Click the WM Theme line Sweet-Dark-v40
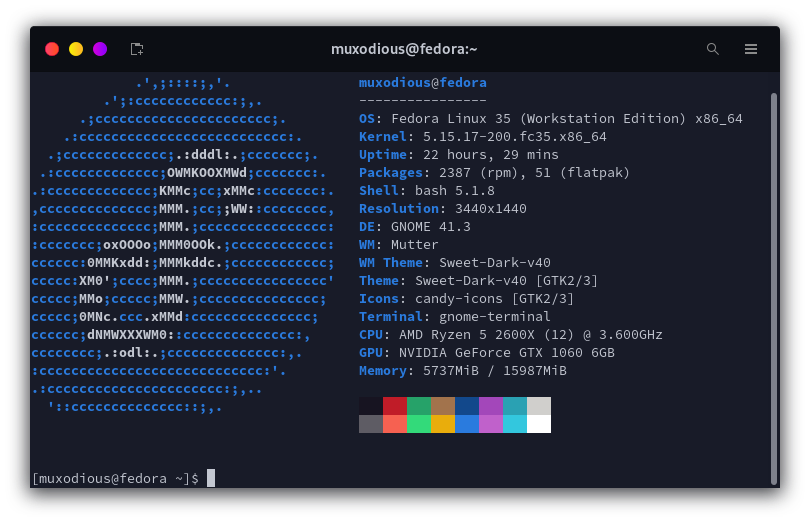 (455, 263)
